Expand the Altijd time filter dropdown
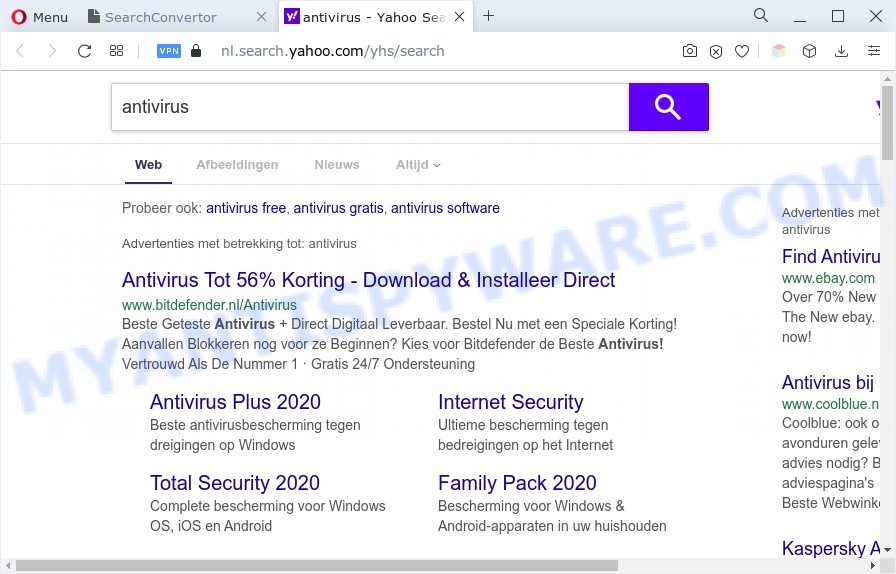This screenshot has height=574, width=896. pyautogui.click(x=418, y=165)
